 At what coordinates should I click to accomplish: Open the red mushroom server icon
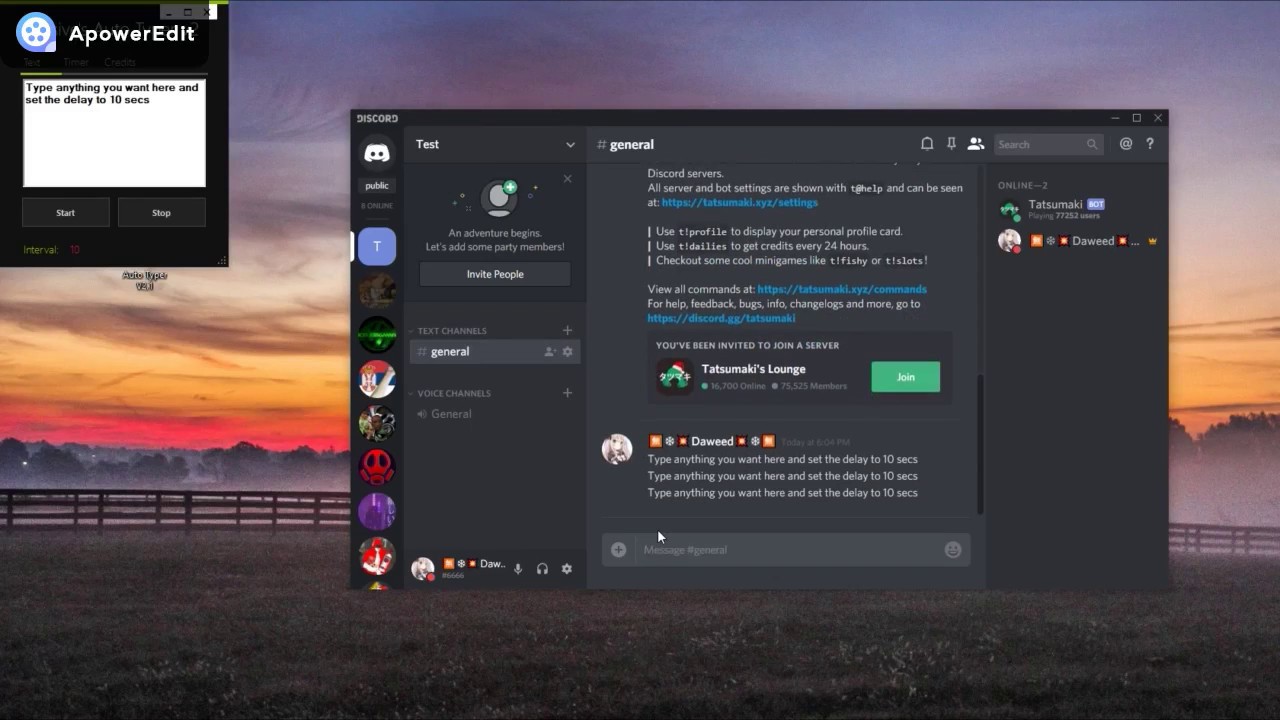coord(377,467)
